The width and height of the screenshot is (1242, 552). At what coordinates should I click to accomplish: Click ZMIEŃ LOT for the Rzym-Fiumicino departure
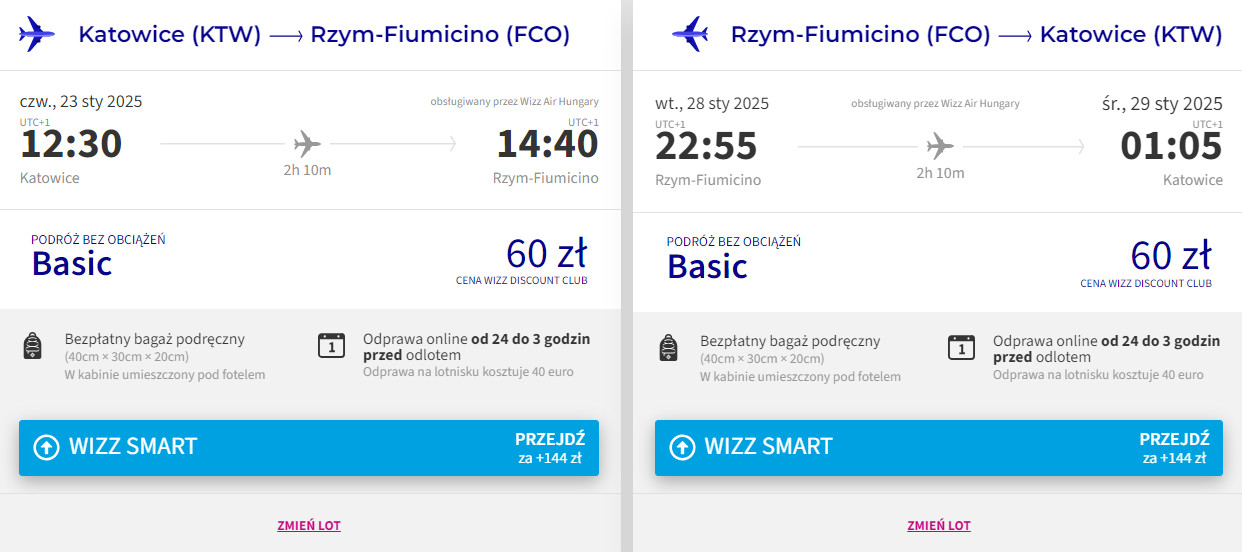click(x=939, y=525)
